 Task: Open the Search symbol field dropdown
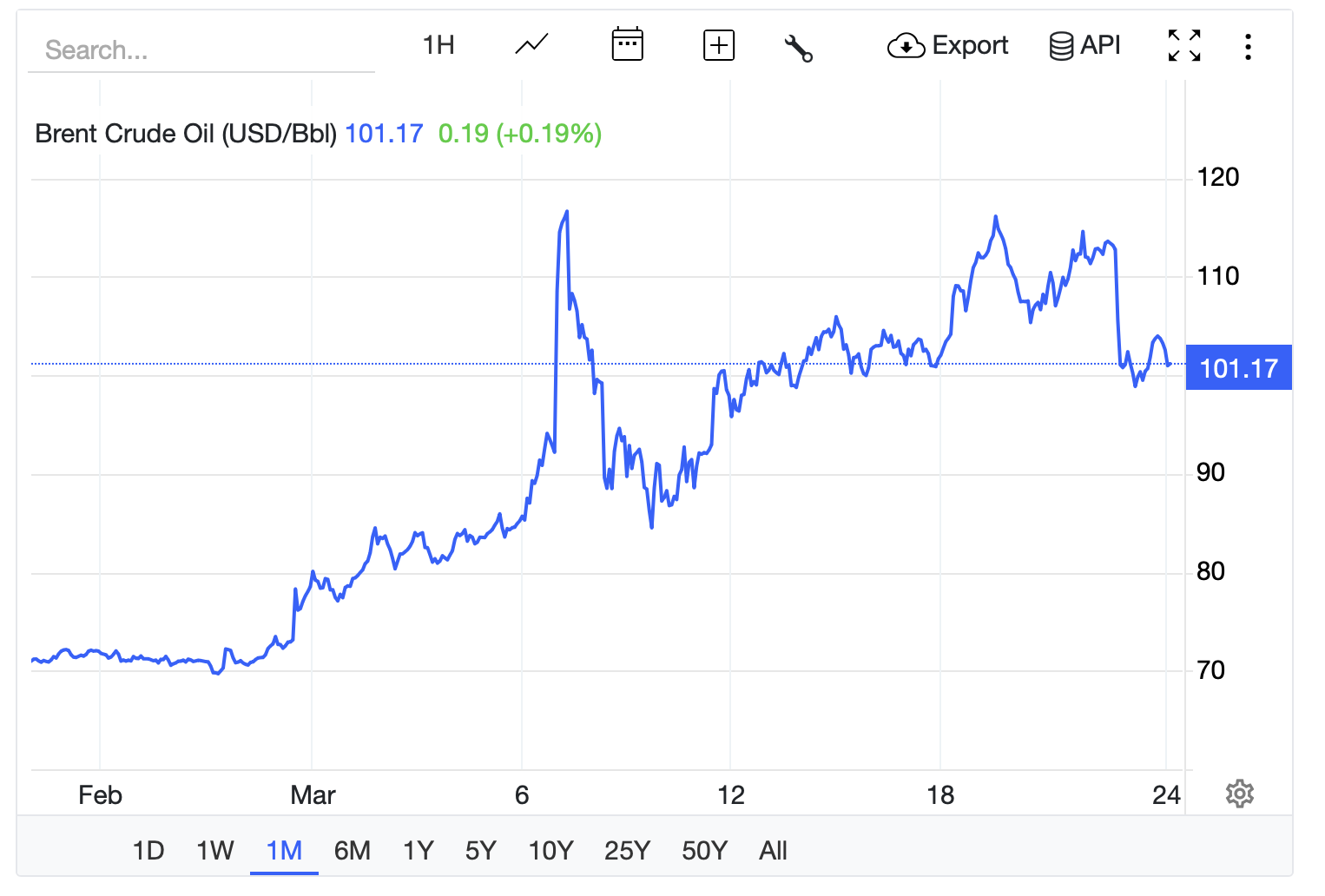(x=201, y=50)
